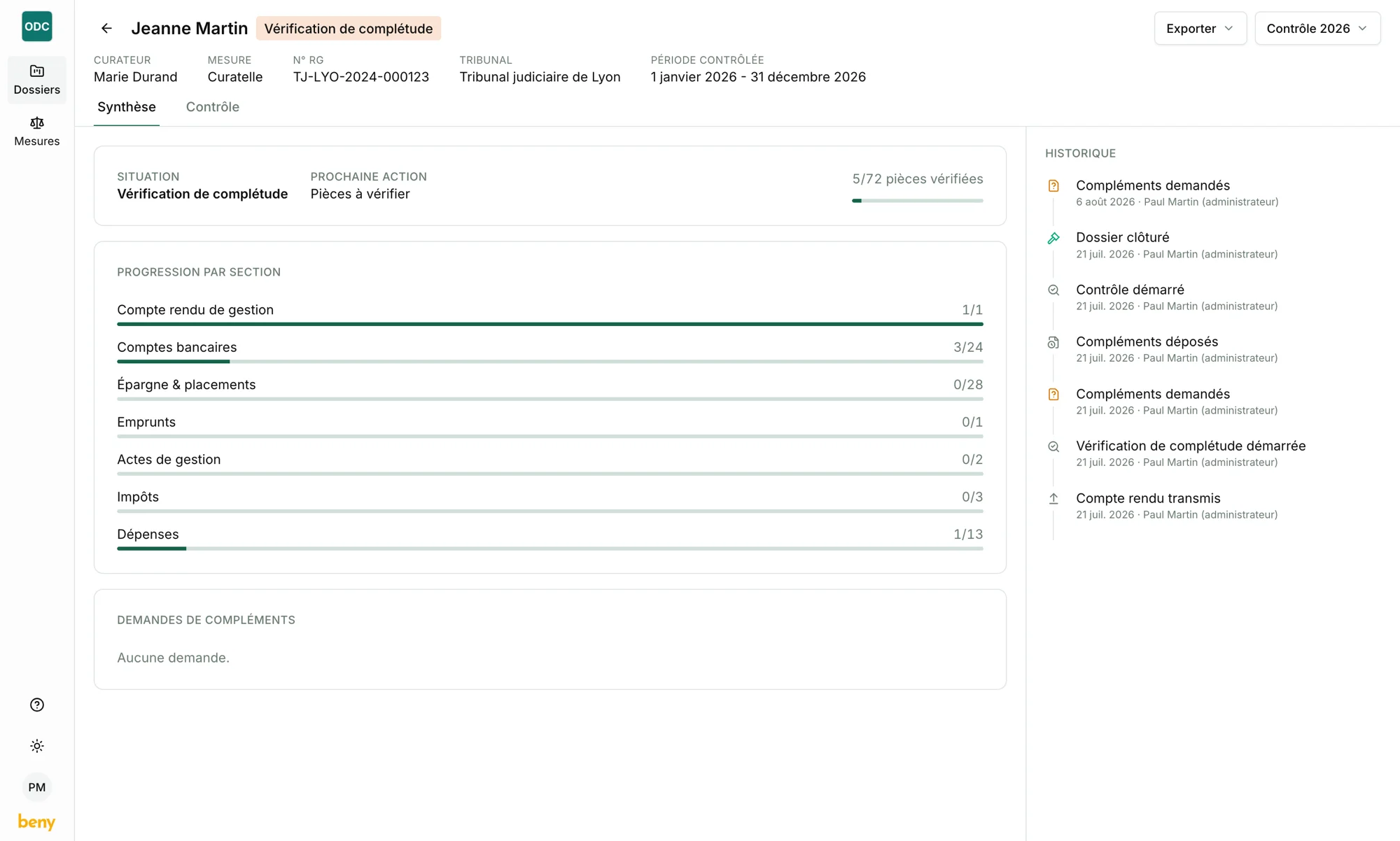Click the beny logo
The height and width of the screenshot is (841, 1400).
coord(36,822)
